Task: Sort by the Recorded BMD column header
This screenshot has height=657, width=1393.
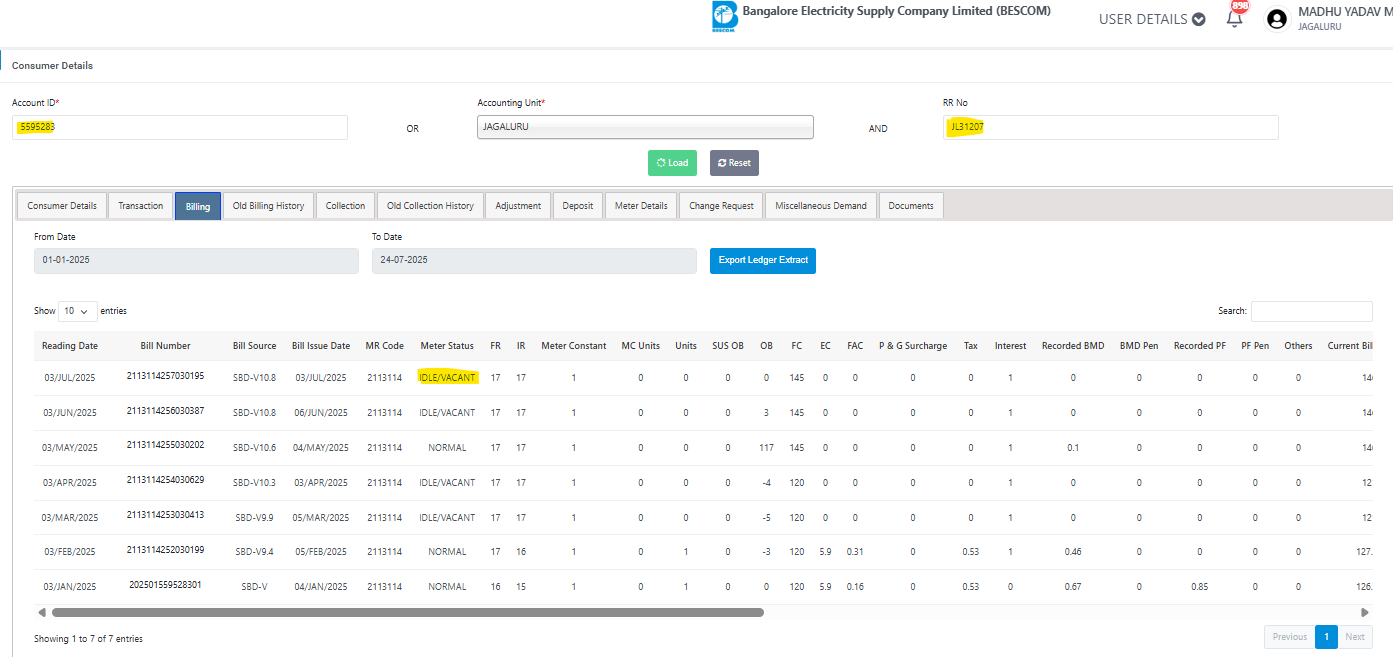Action: point(1073,346)
